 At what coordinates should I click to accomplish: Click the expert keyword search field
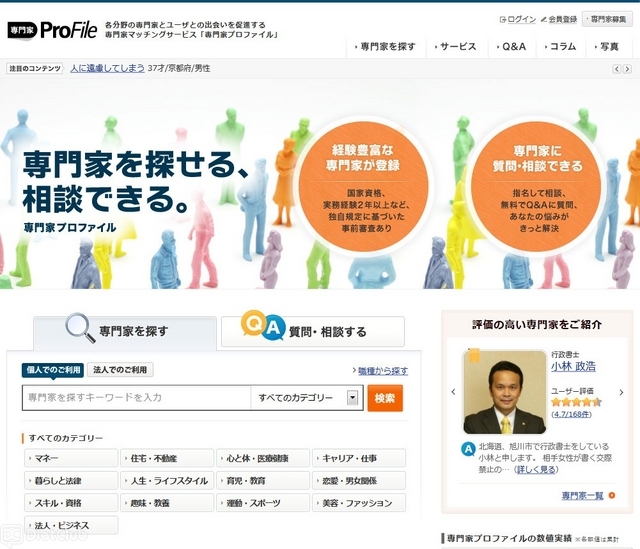pyautogui.click(x=136, y=398)
